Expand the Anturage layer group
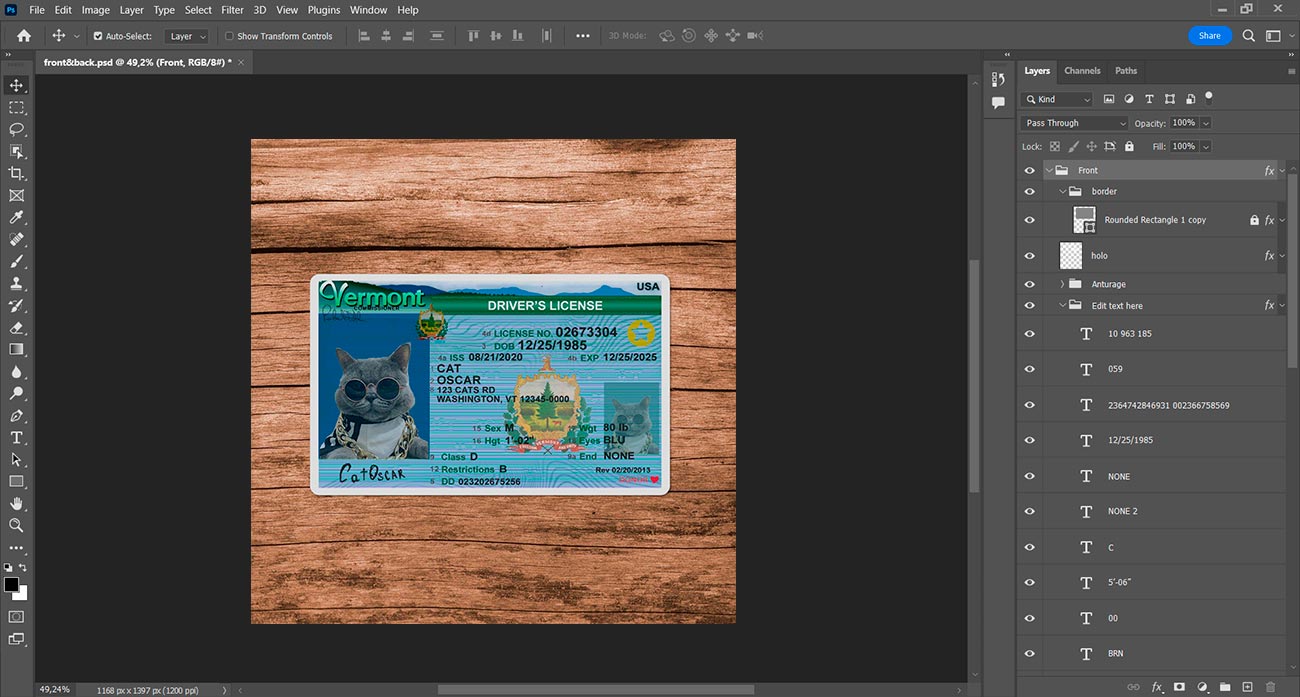The width and height of the screenshot is (1300, 697). pyautogui.click(x=1062, y=284)
